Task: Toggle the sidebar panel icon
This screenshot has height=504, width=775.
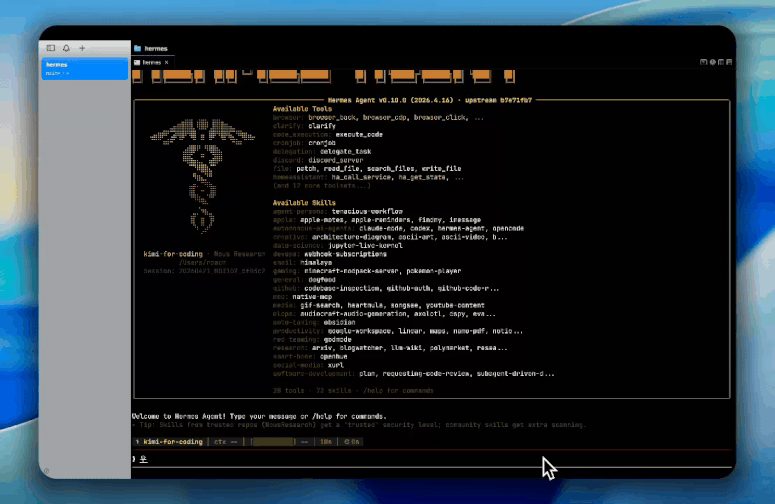Action: point(51,48)
